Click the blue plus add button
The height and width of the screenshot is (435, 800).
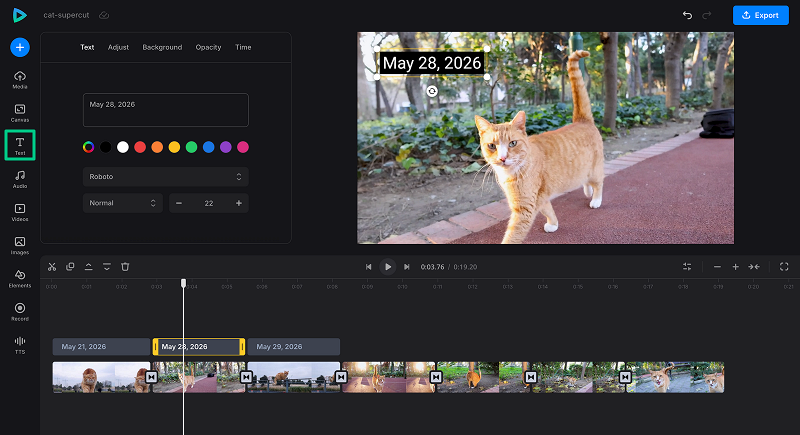tap(20, 47)
